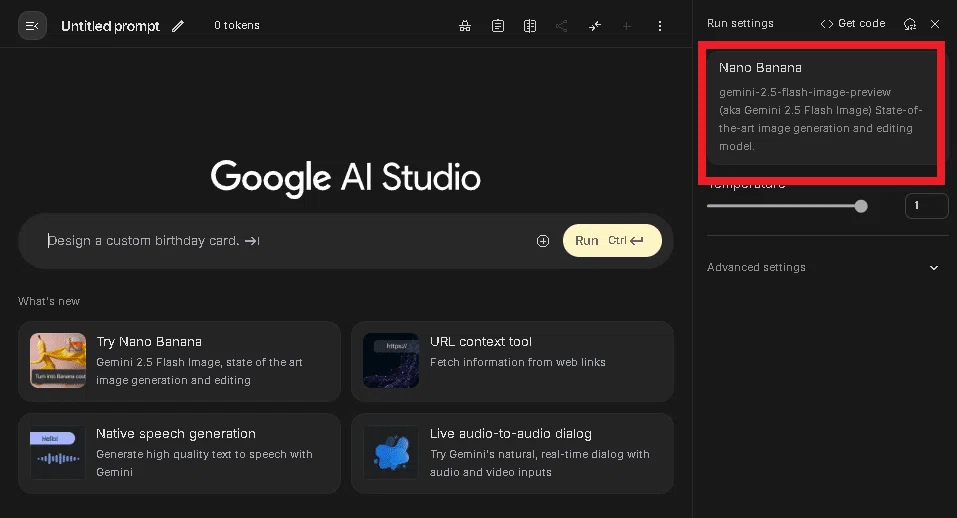The width and height of the screenshot is (957, 518).
Task: Click the blue blob Live audio thumbnail
Action: click(391, 453)
